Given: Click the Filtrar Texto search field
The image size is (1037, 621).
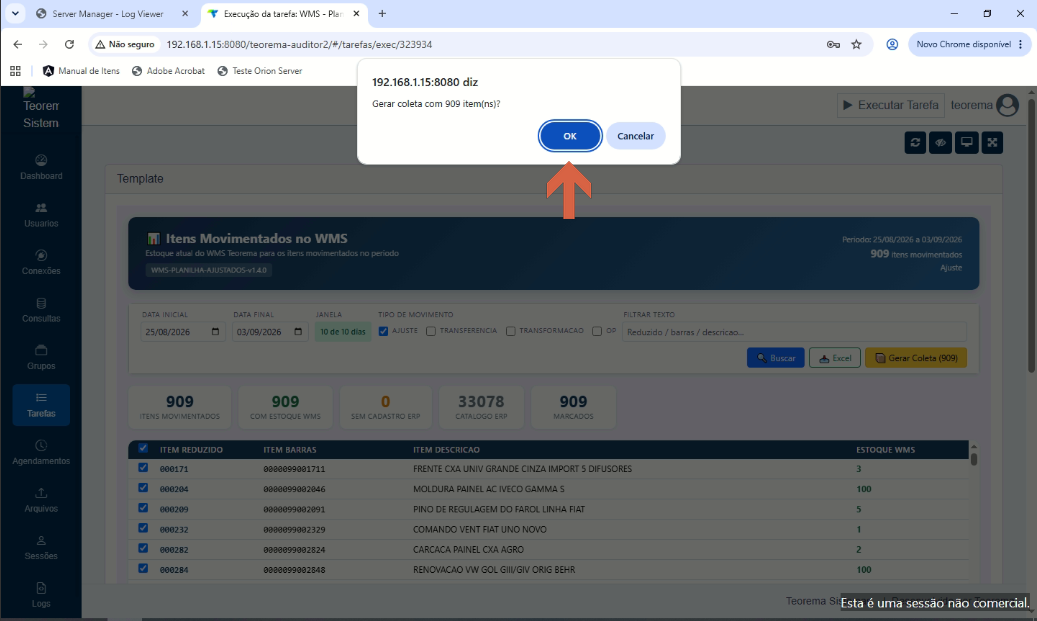Looking at the screenshot, I should 794,332.
